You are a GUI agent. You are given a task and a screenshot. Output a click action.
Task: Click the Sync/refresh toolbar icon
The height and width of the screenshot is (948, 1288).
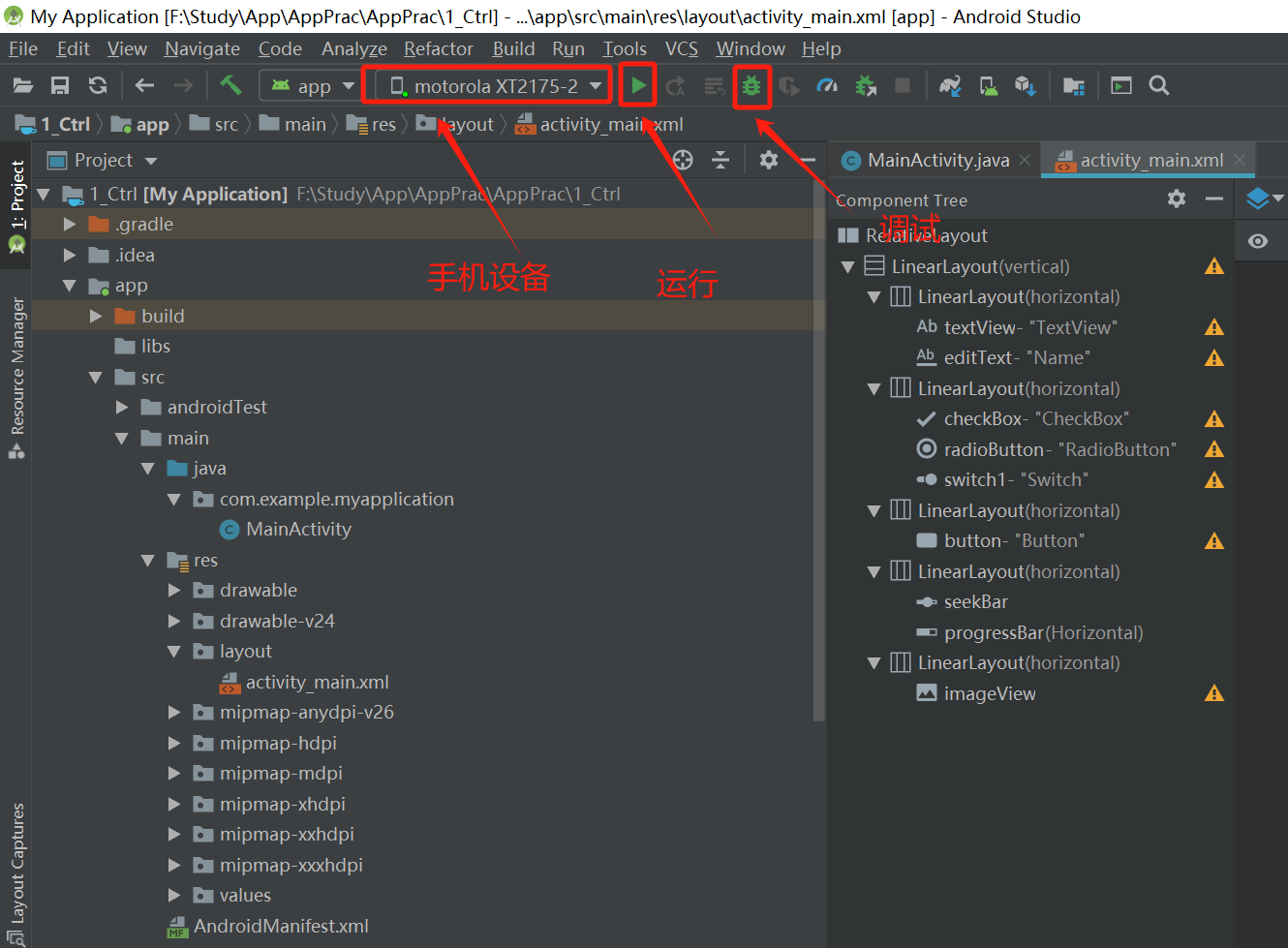pyautogui.click(x=98, y=86)
